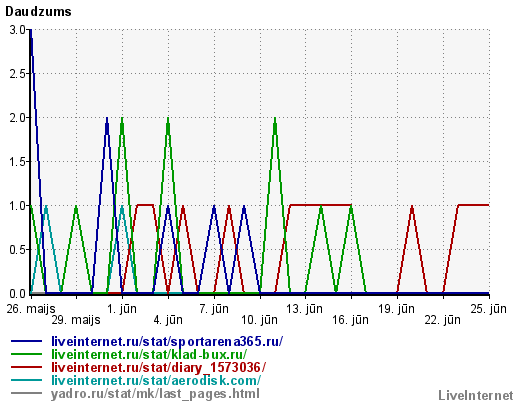Click green peak at 2.0 near 11. jūn
The image size is (520, 405).
click(x=275, y=120)
